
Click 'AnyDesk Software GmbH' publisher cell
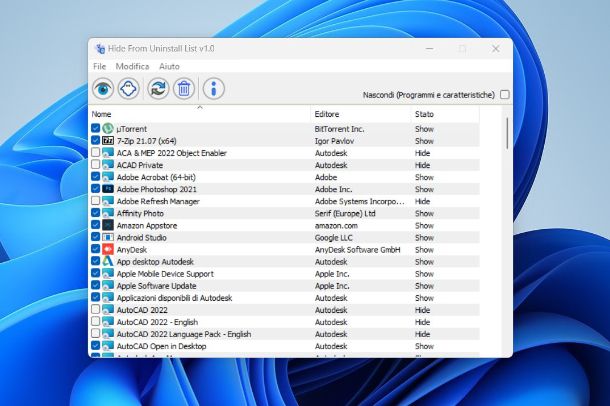coord(358,250)
